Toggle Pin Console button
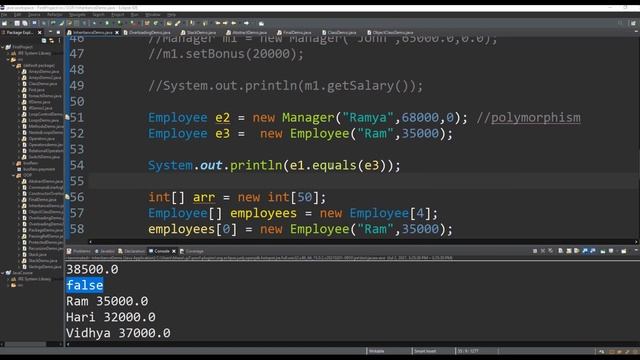640x360 pixels. [x=603, y=251]
